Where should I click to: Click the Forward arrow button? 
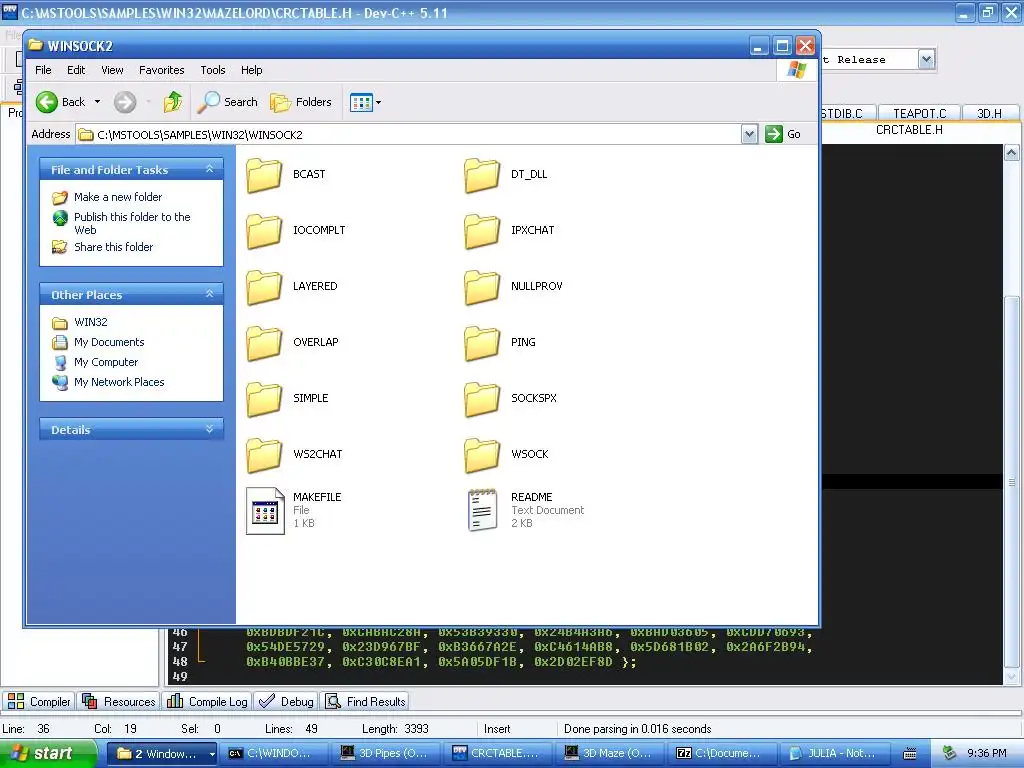(125, 102)
